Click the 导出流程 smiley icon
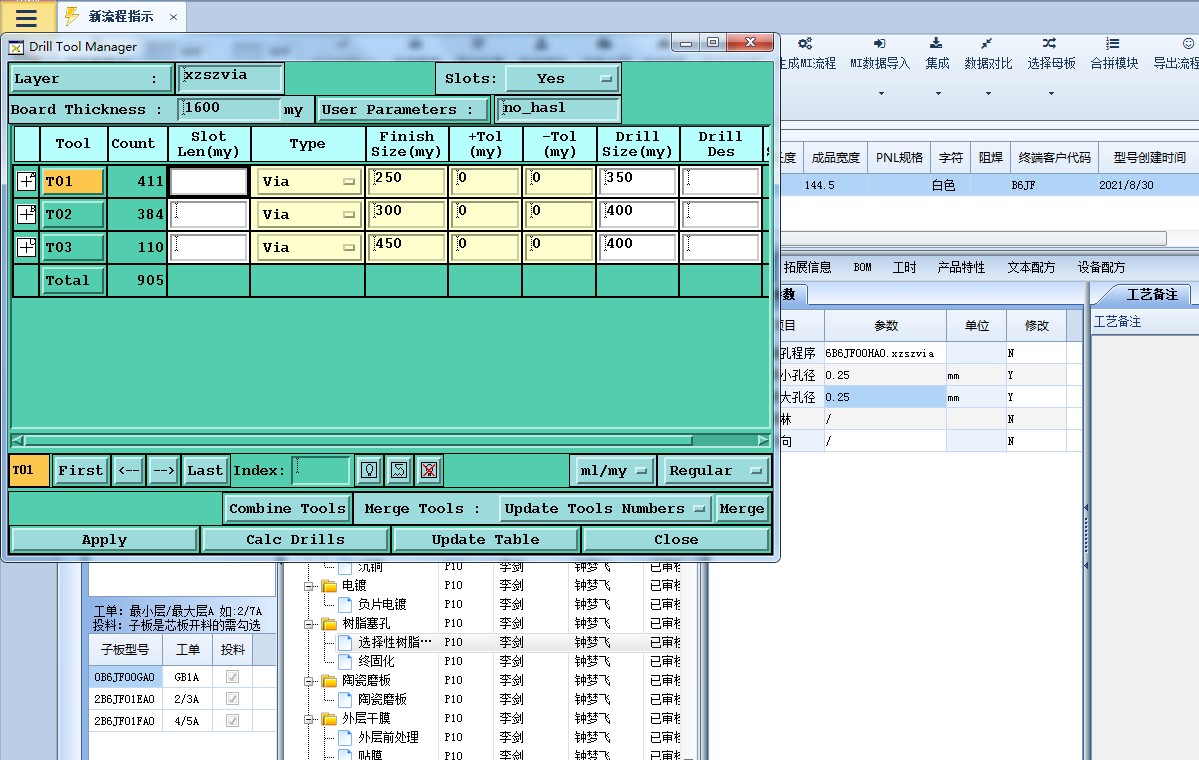 [1188, 44]
